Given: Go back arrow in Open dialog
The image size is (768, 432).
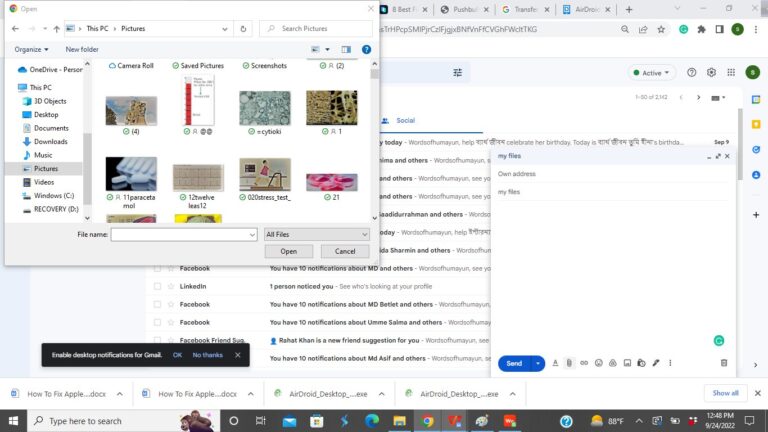Looking at the screenshot, I should coord(15,29).
